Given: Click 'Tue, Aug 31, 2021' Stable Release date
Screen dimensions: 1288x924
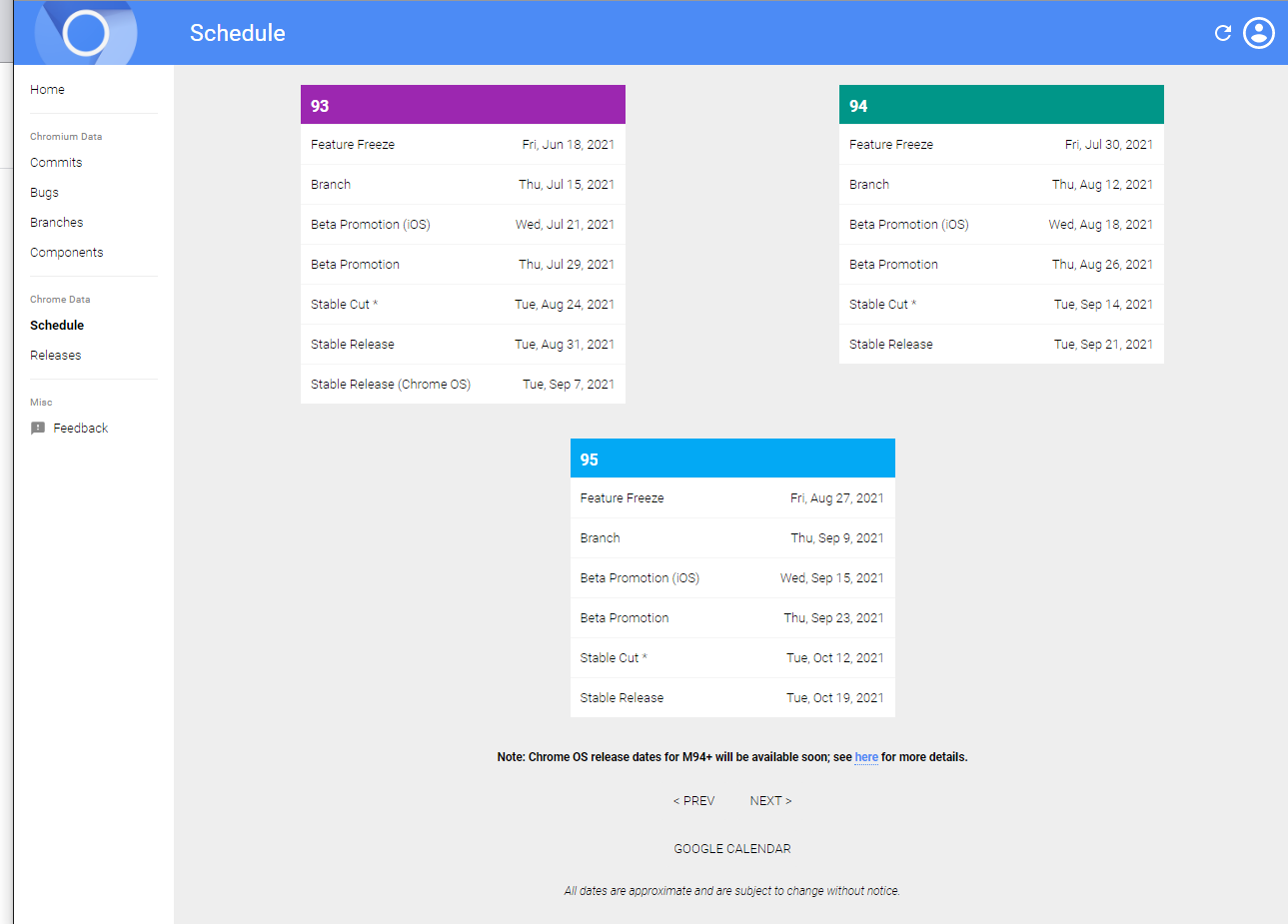Looking at the screenshot, I should pyautogui.click(x=565, y=345).
